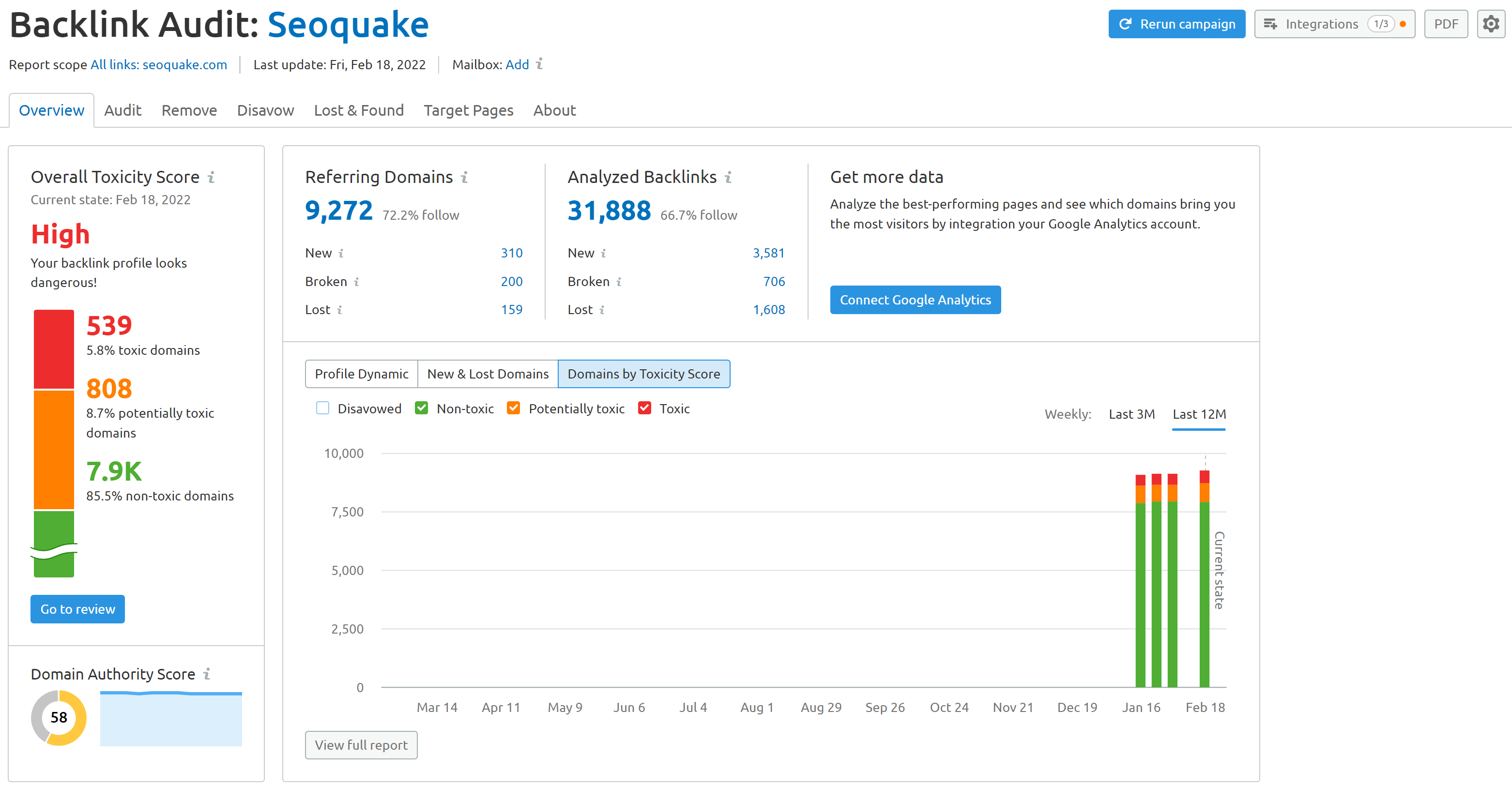Open the 159 lost referring domains
Viewport: 1512px width, 787px height.
pos(511,310)
